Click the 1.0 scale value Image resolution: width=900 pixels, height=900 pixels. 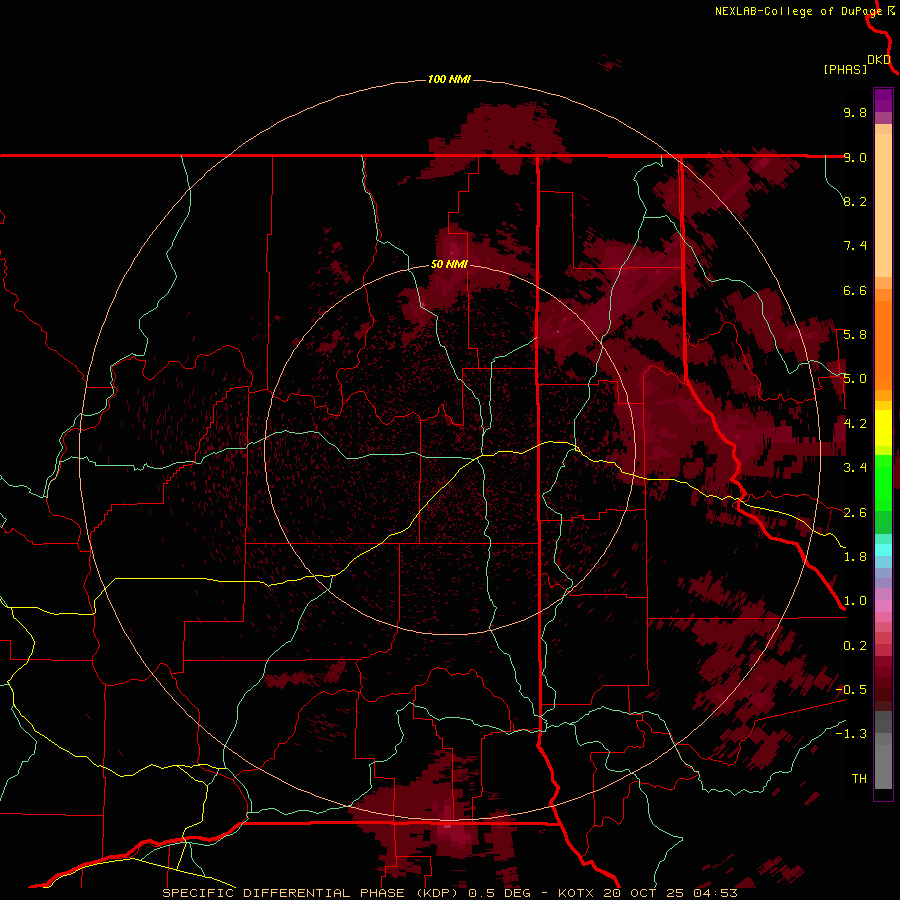[855, 601]
